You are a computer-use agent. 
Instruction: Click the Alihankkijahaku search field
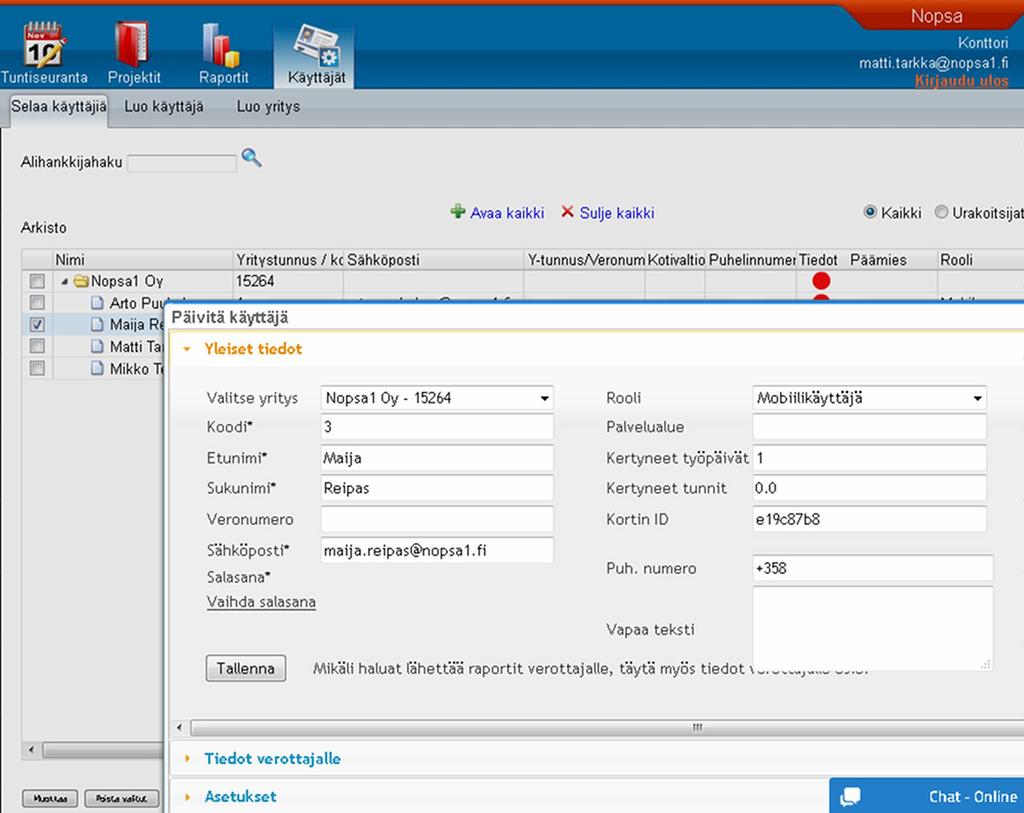[x=182, y=163]
